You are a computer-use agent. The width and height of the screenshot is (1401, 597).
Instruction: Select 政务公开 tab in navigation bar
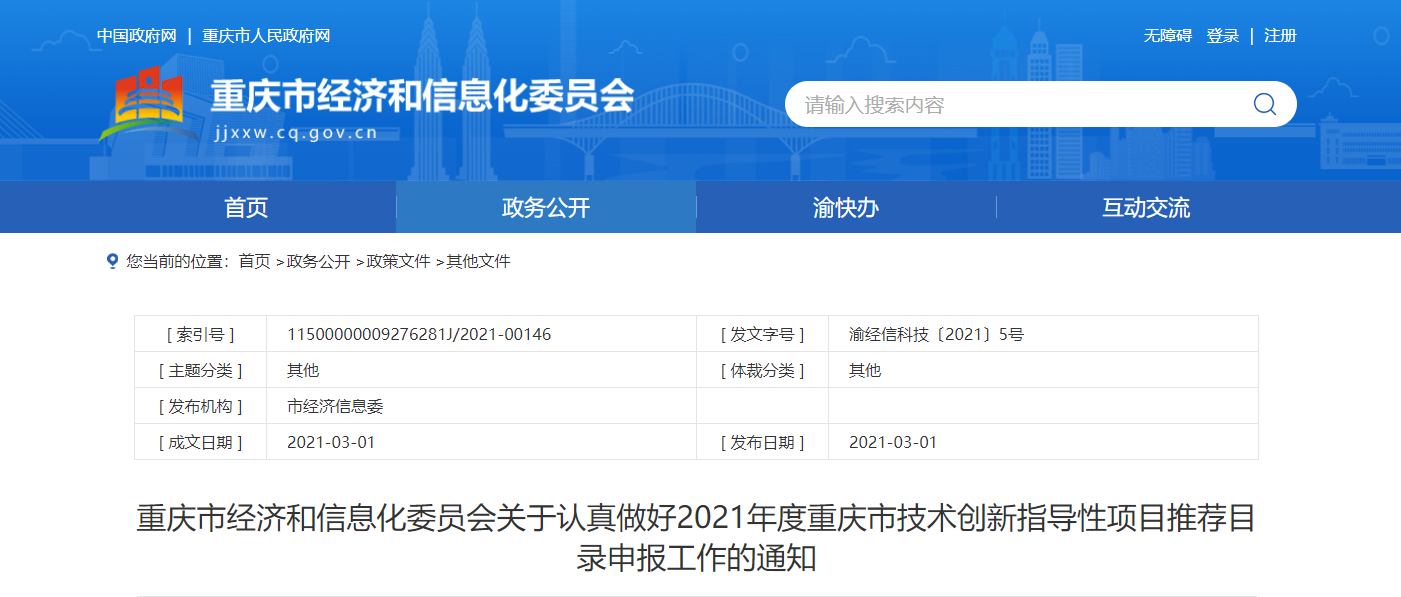546,207
